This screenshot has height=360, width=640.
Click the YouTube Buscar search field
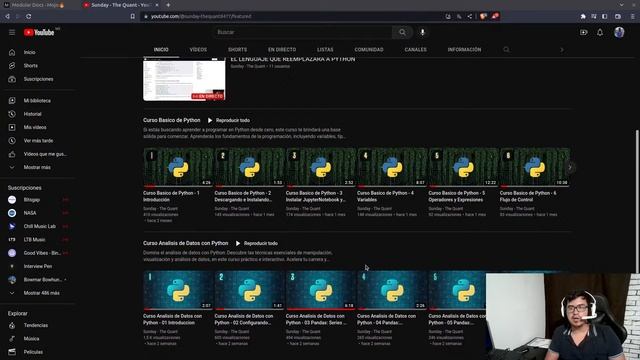302,32
